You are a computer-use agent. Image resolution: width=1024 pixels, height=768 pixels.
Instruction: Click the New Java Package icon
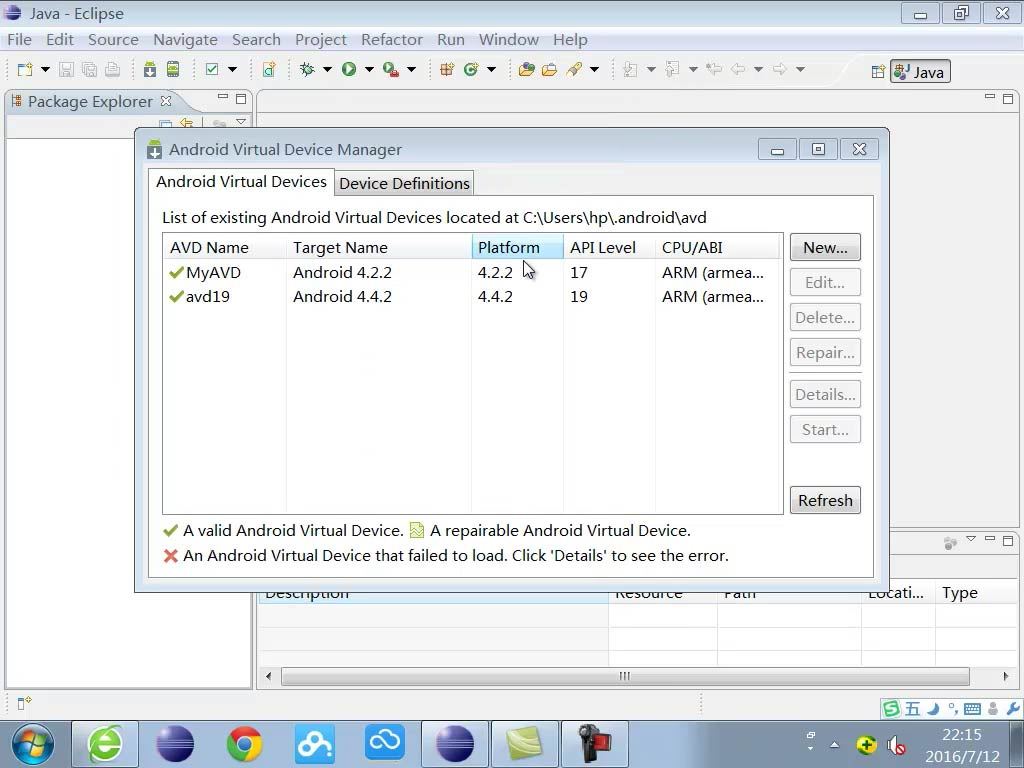(447, 69)
